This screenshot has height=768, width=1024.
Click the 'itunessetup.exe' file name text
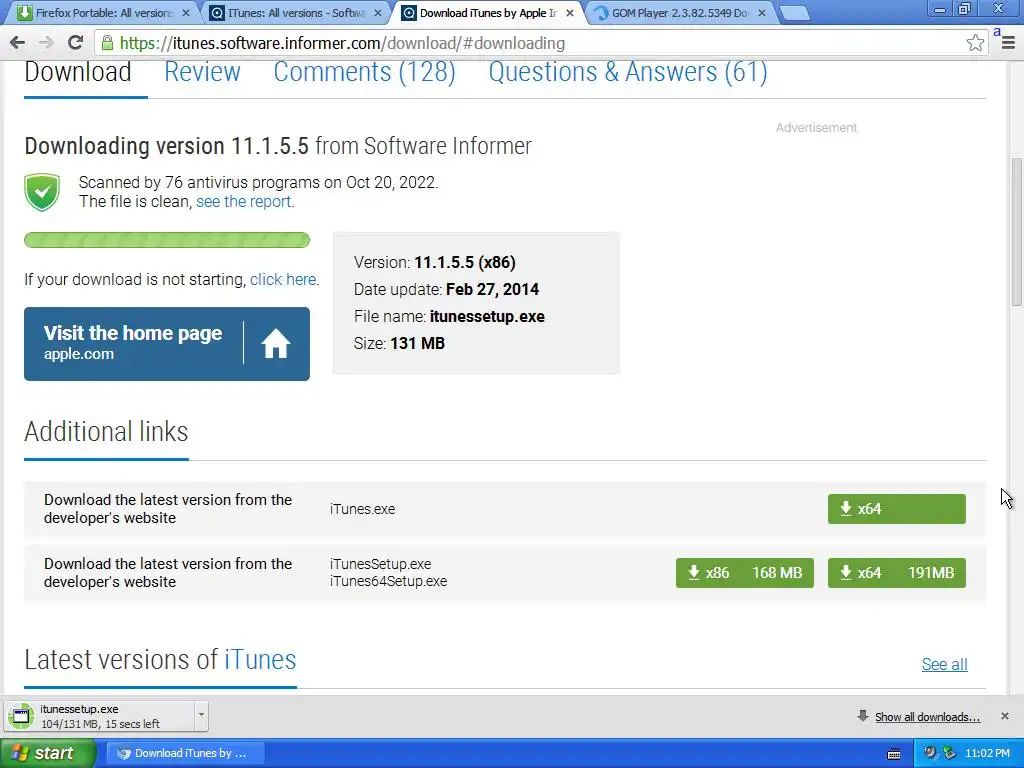pos(487,317)
